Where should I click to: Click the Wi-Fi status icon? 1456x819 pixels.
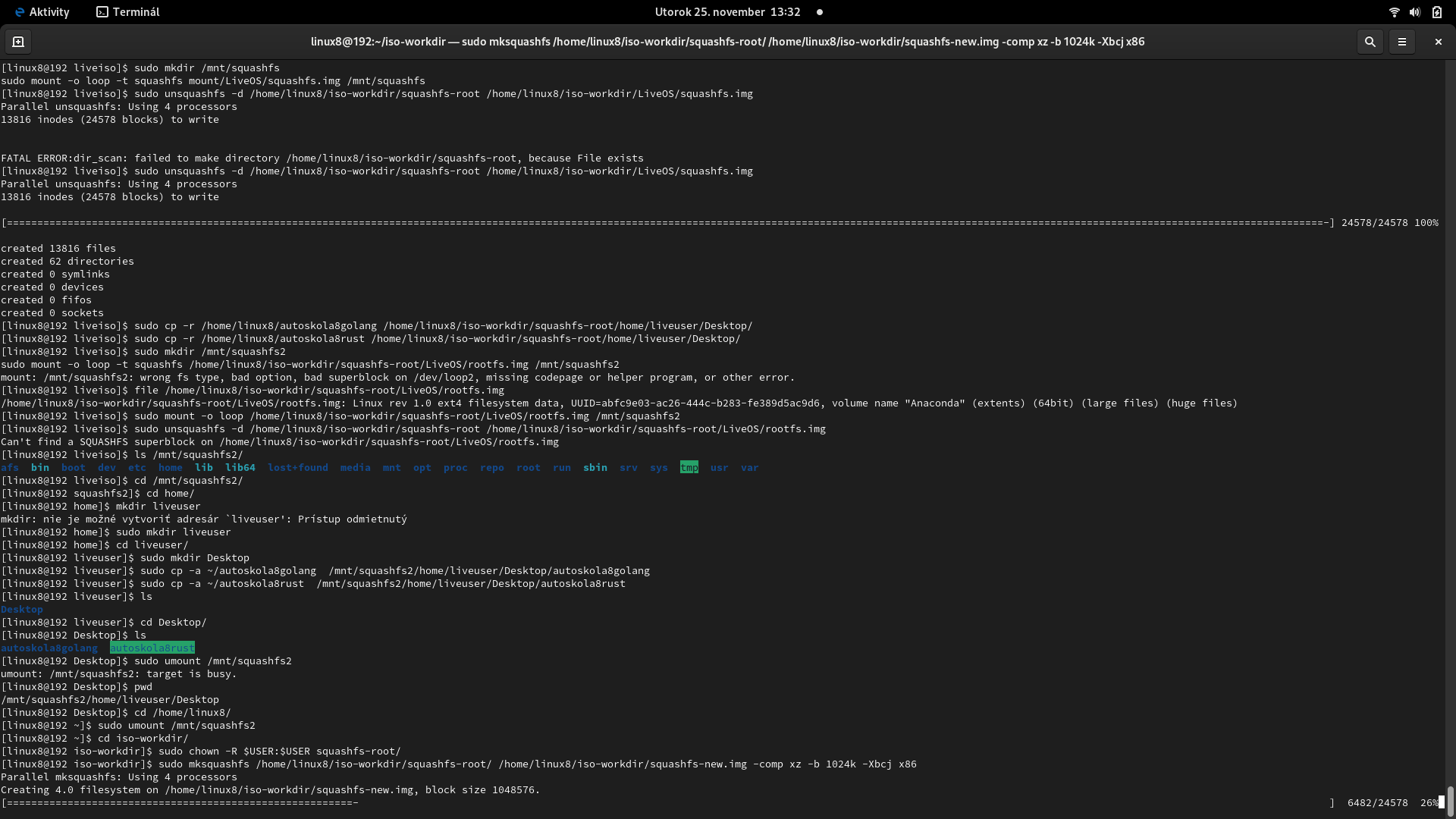1394,12
